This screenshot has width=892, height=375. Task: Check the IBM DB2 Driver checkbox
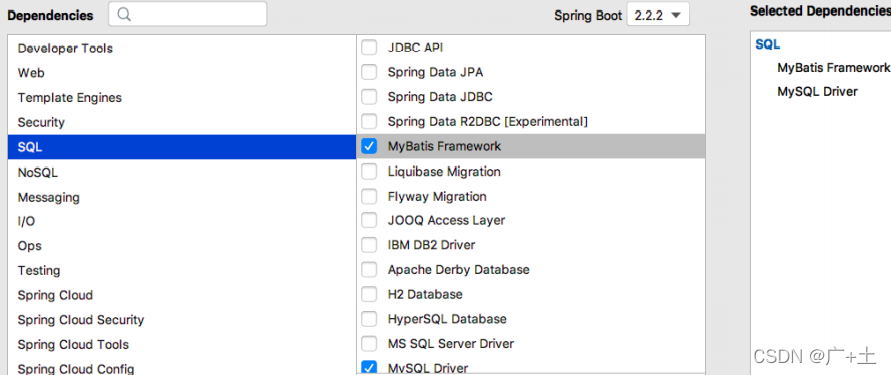pos(369,245)
